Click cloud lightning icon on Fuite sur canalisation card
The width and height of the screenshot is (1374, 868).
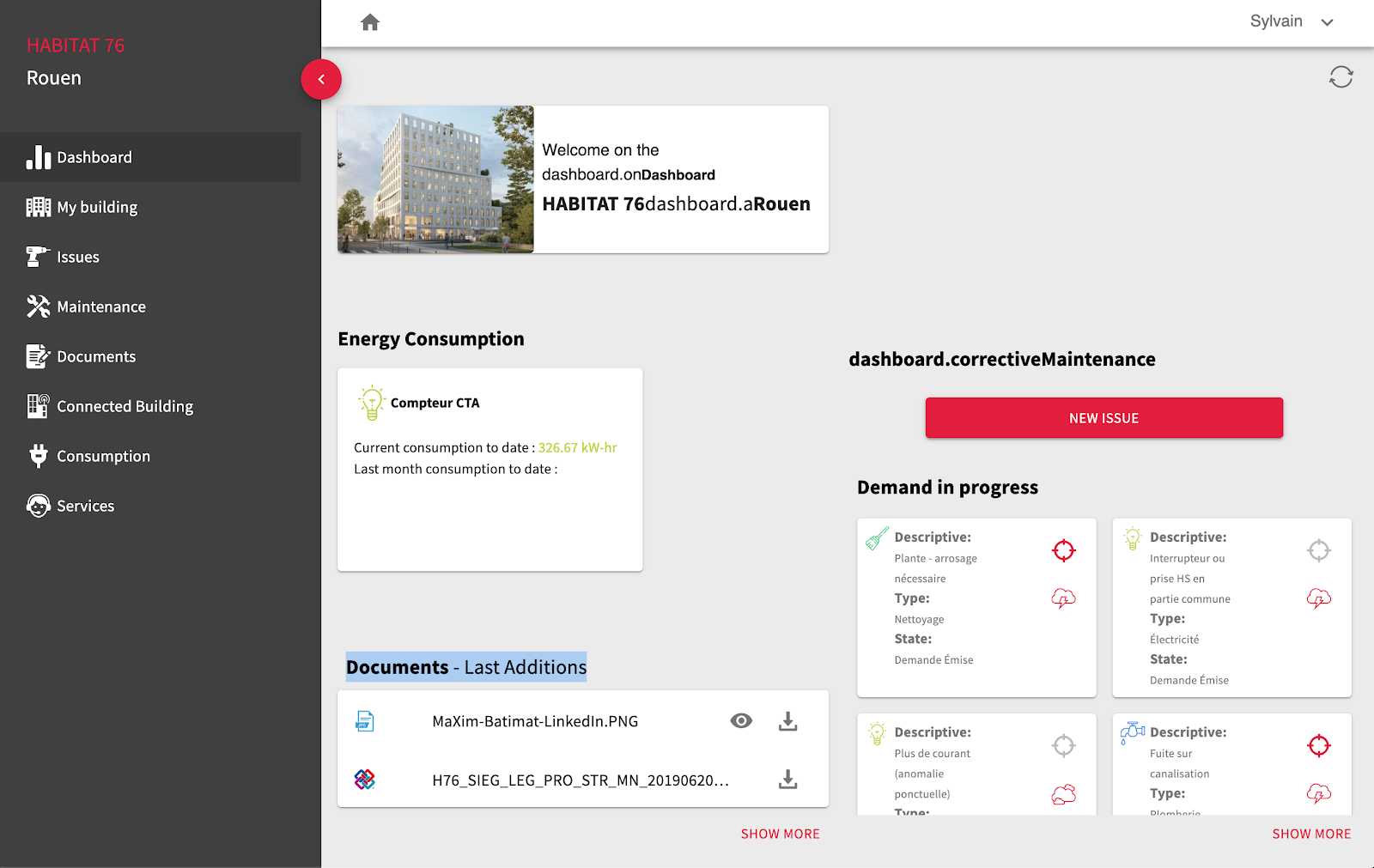pos(1319,793)
